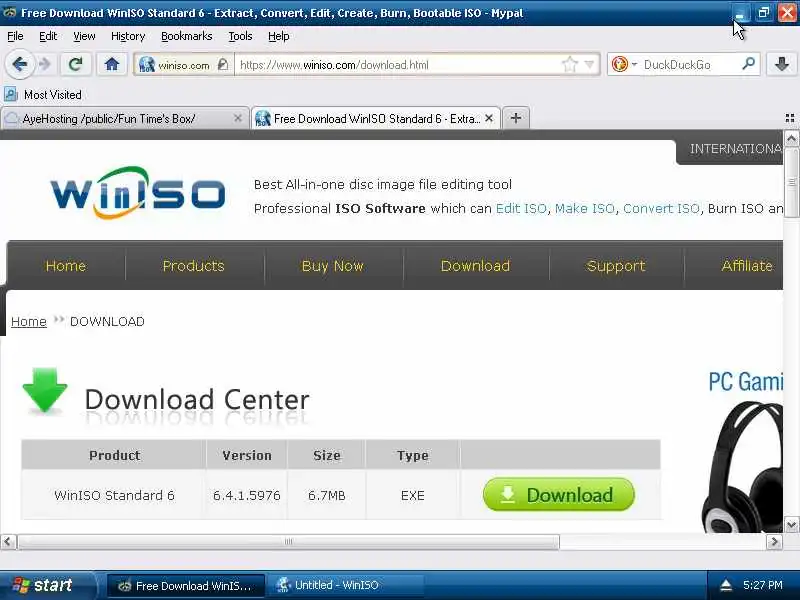This screenshot has height=600, width=800.
Task: Click the WinISO Standard 6 product cell
Action: point(114,495)
